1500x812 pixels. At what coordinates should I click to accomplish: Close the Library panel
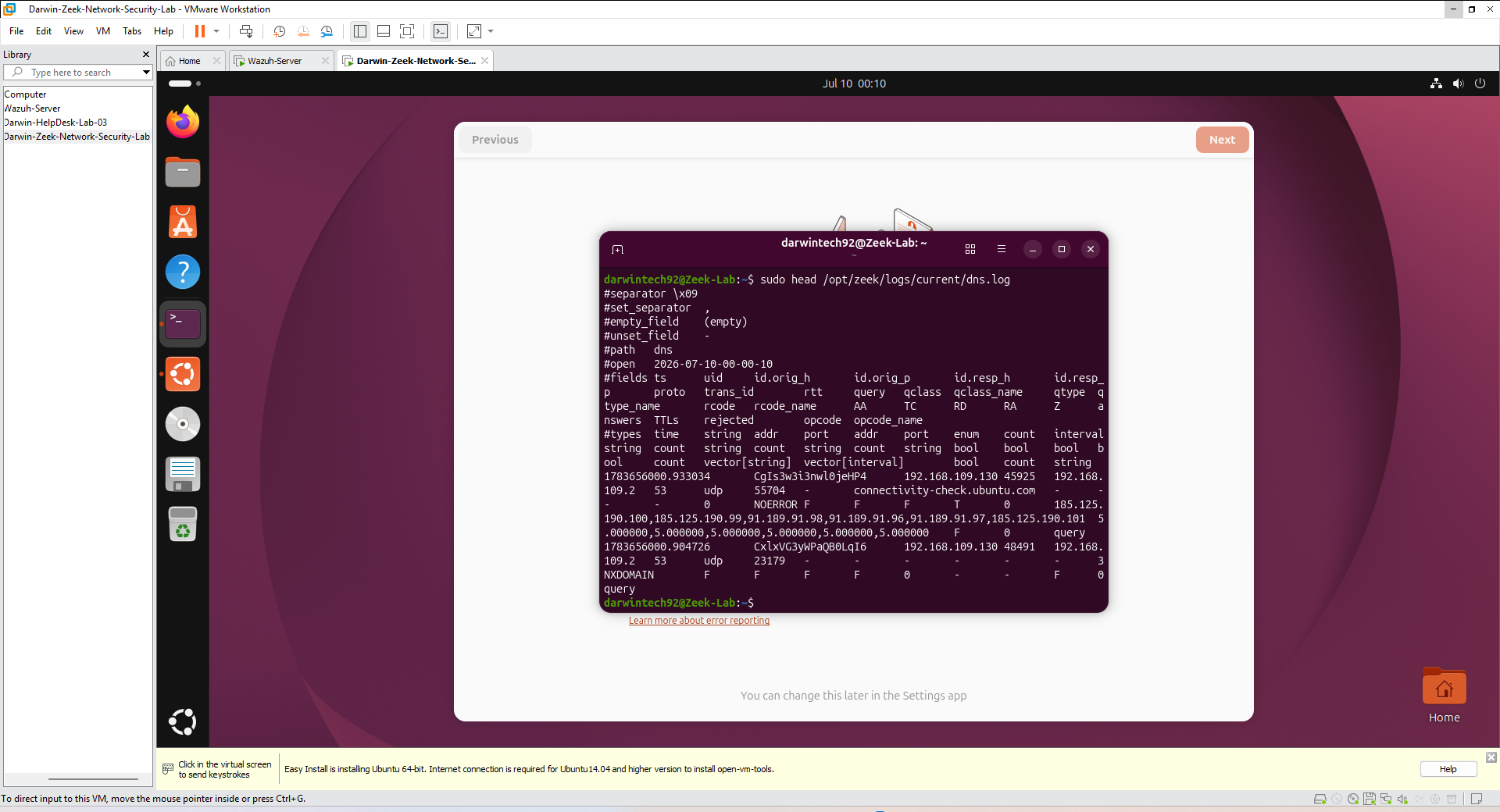[146, 55]
